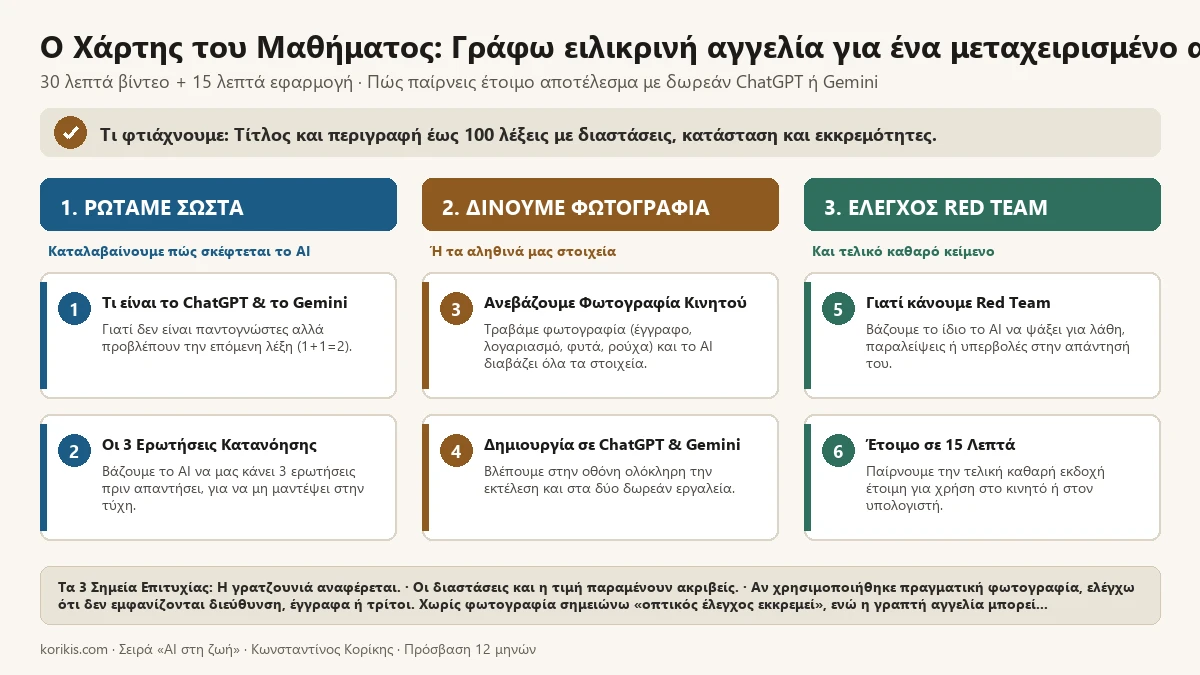Click the card title 'Δημιουργία σε ChatGPT & Gemini'
Image resolution: width=1200 pixels, height=675 pixels.
612,445
